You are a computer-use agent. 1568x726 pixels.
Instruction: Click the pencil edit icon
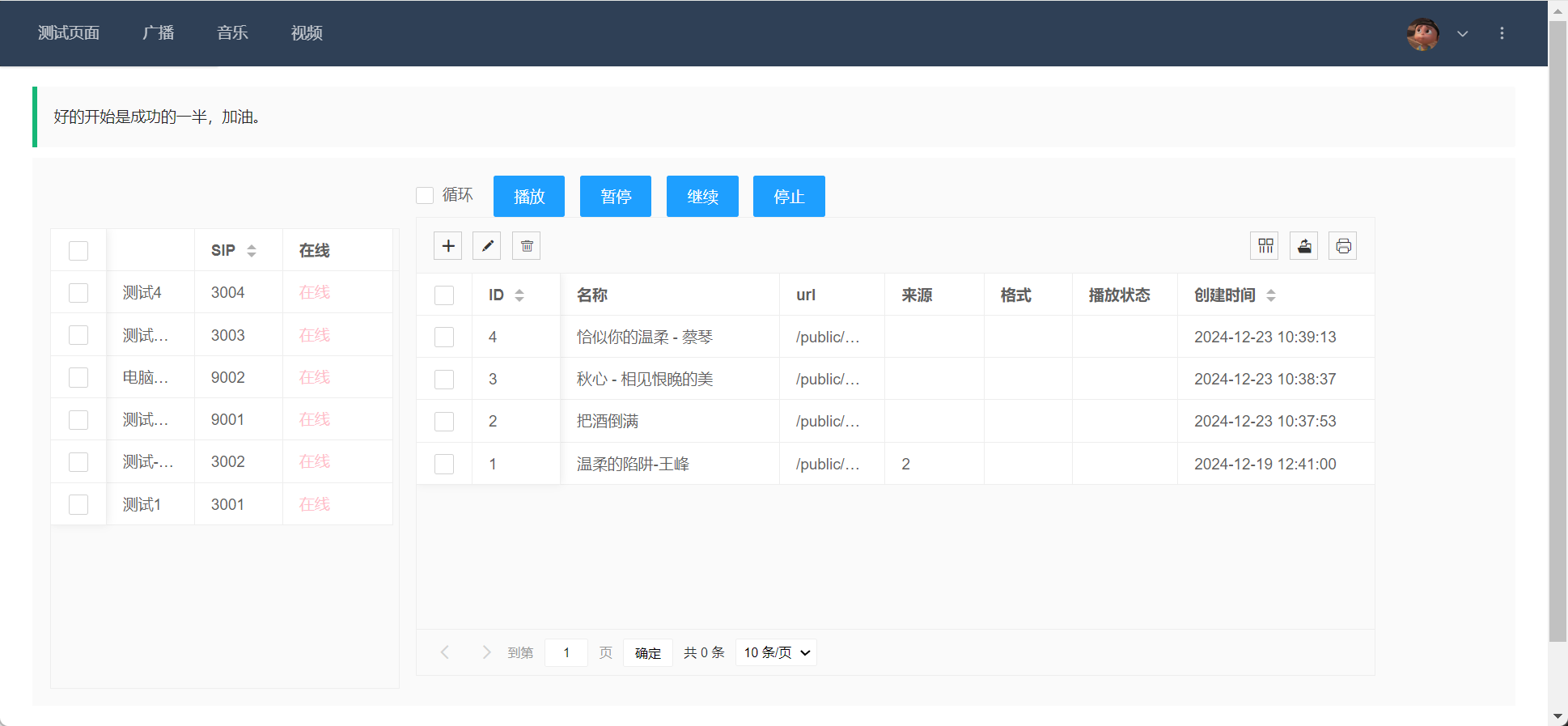pos(487,246)
